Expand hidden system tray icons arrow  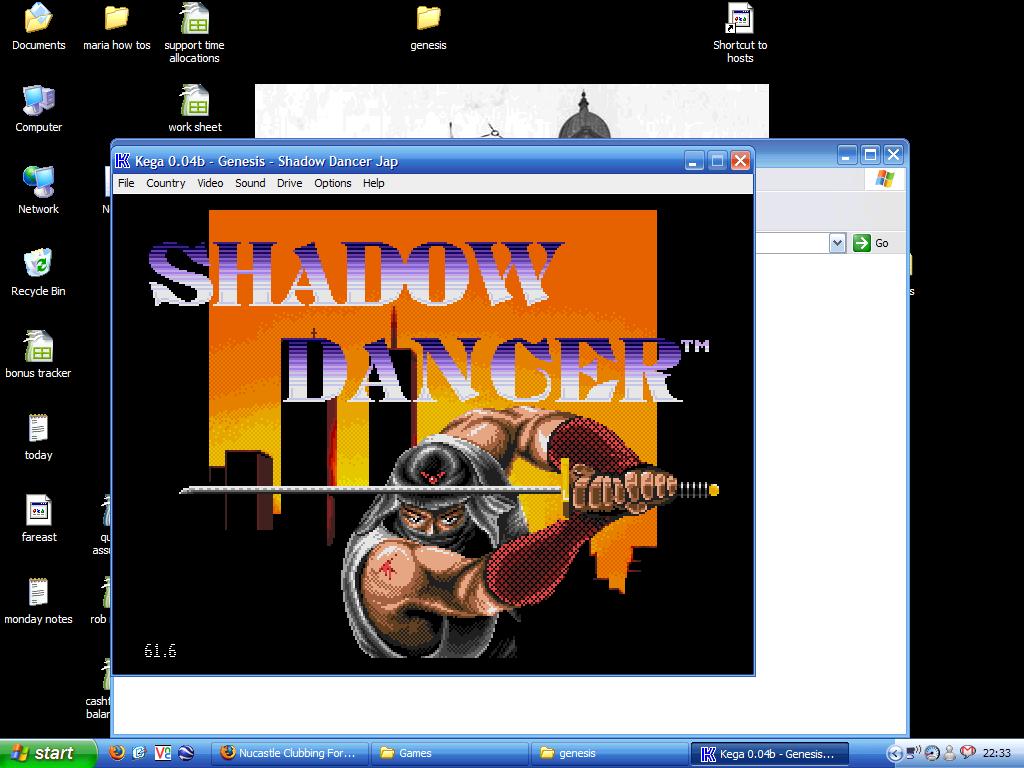[895, 753]
